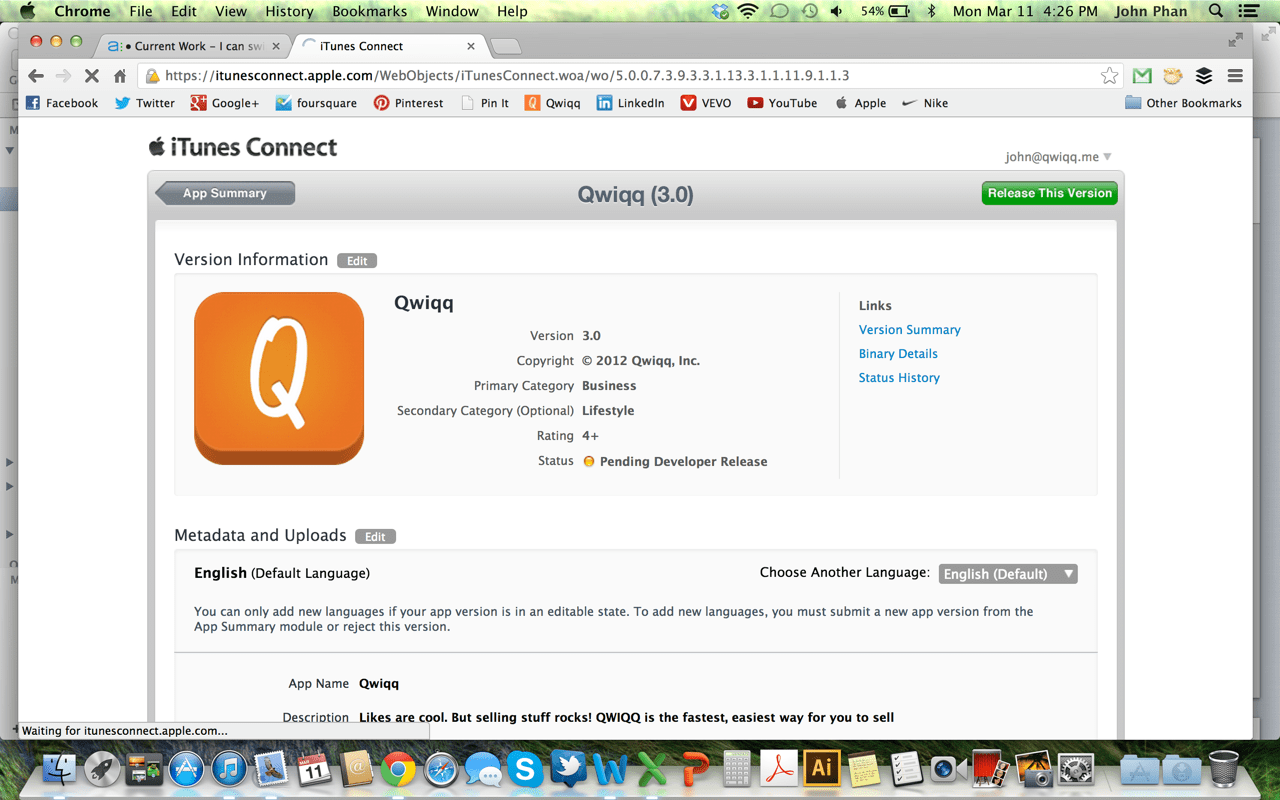1280x800 pixels.
Task: Open the Other Bookmarks folder
Action: [x=1183, y=103]
